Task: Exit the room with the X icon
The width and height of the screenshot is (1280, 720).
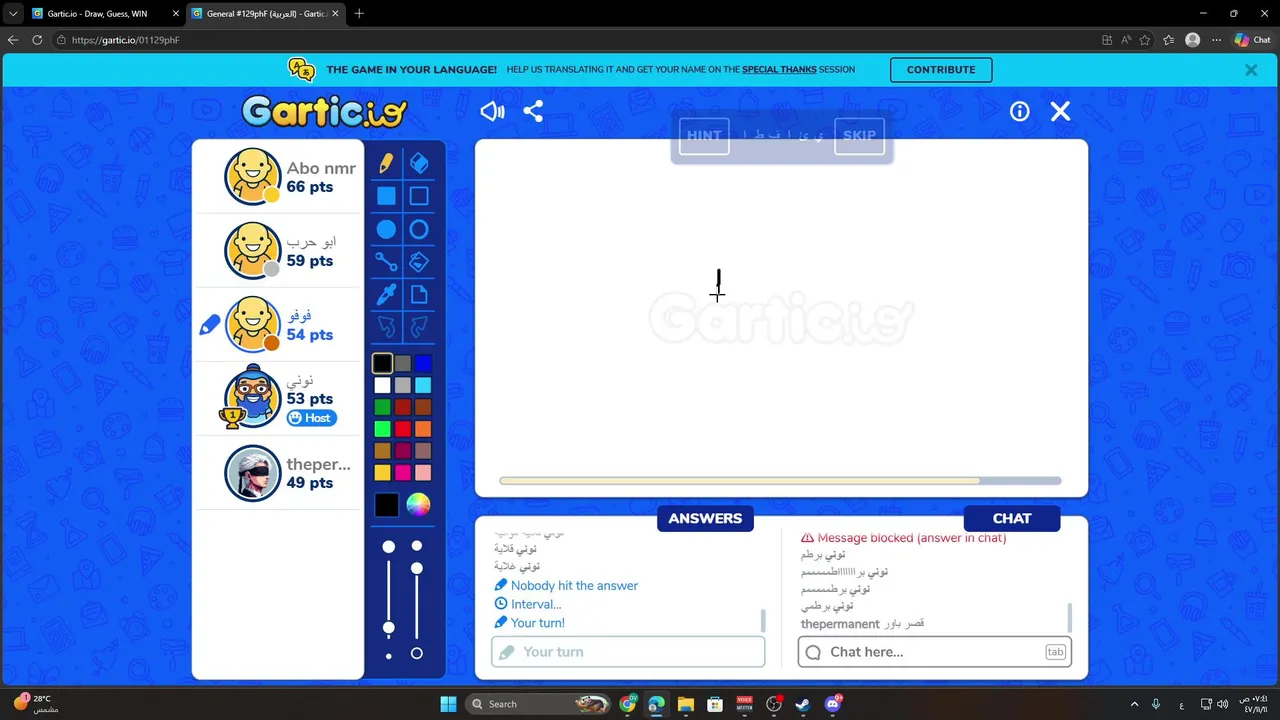Action: tap(1060, 111)
